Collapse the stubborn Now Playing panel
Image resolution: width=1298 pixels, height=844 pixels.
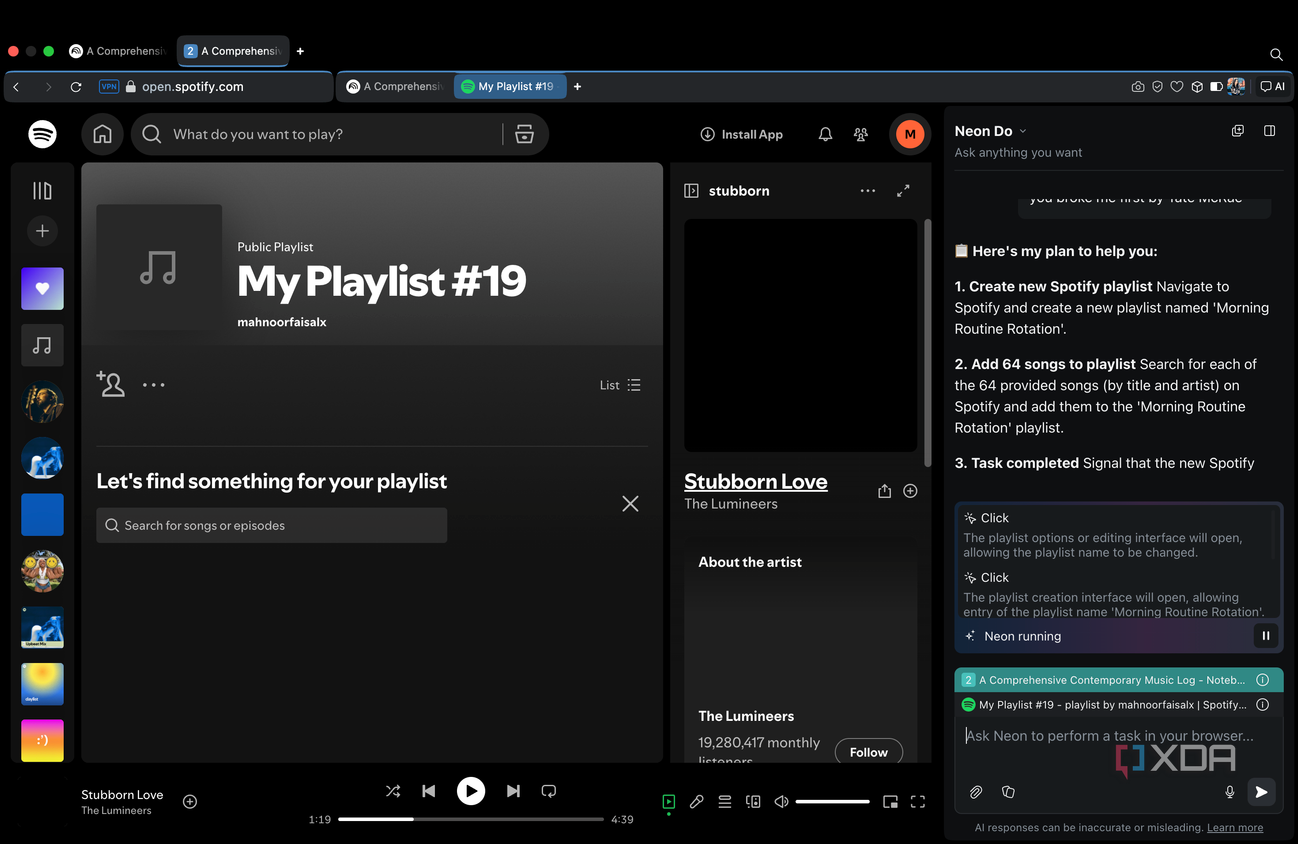(691, 190)
